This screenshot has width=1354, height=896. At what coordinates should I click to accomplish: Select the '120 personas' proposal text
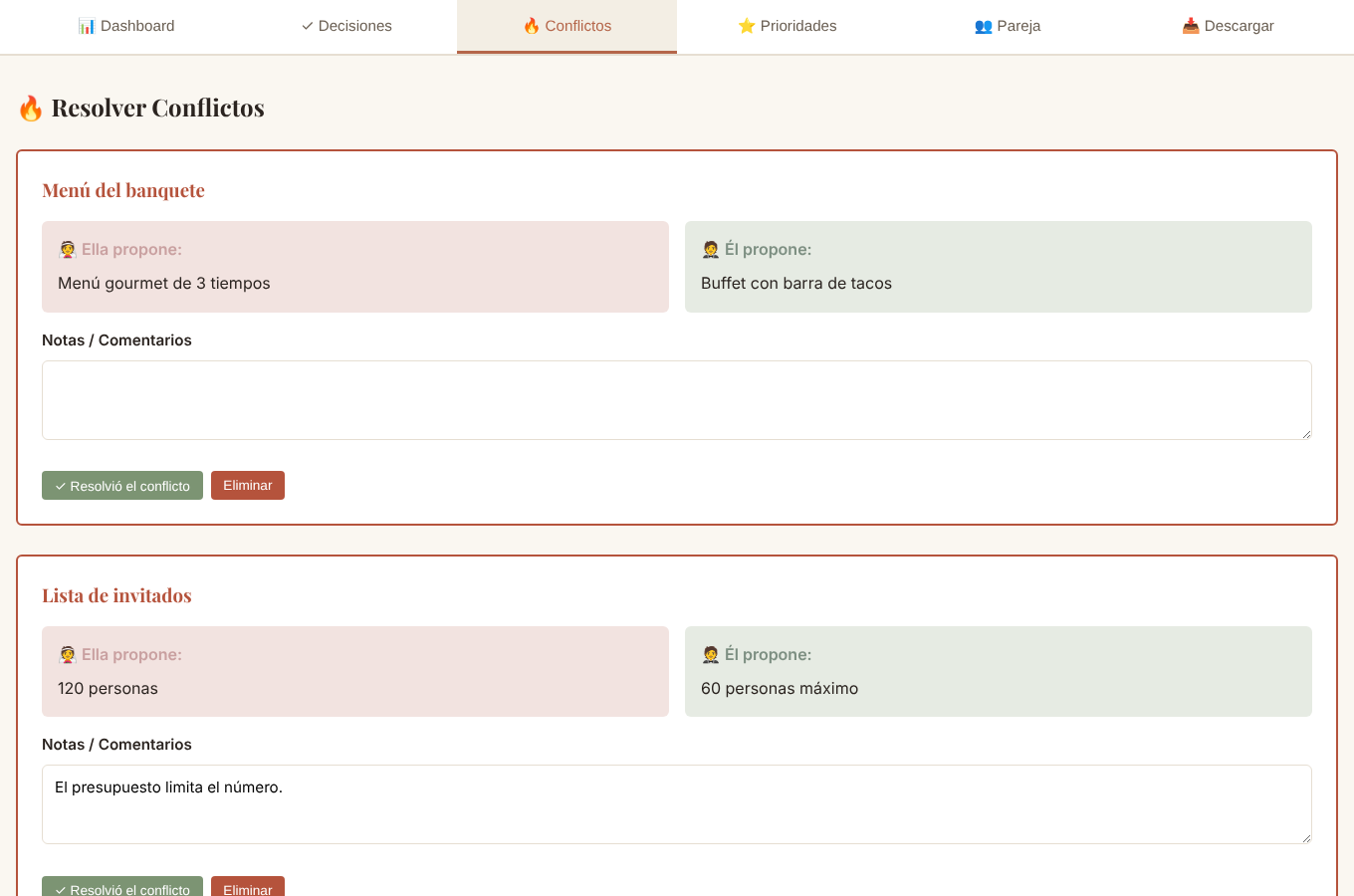(108, 689)
